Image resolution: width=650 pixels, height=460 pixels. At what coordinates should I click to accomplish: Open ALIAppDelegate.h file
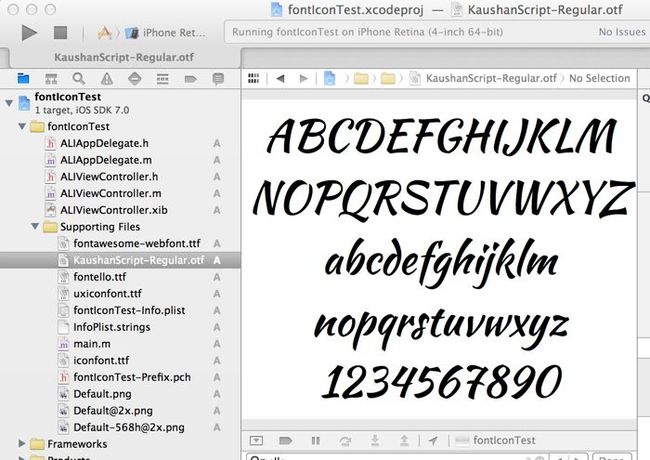104,143
